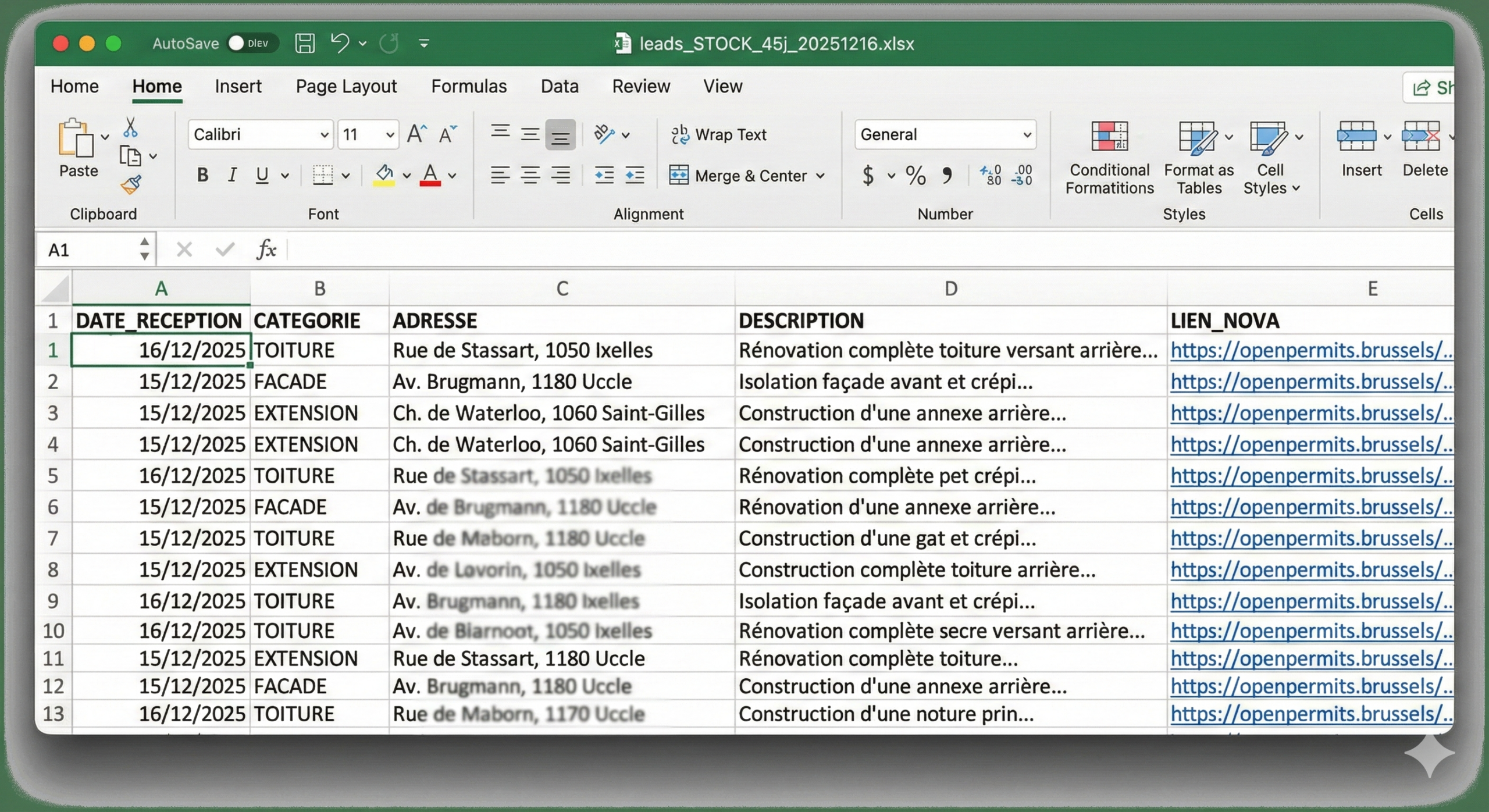Click the Increase Font Size icon
1489x812 pixels.
[x=416, y=134]
